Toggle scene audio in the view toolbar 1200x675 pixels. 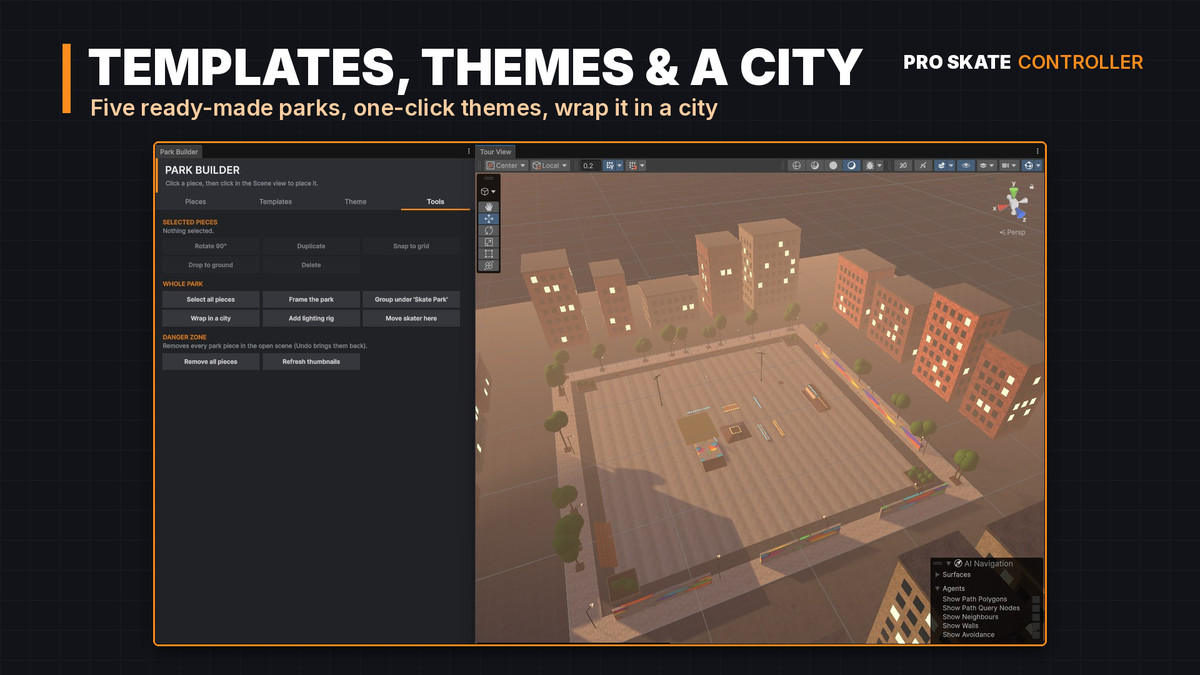point(923,166)
